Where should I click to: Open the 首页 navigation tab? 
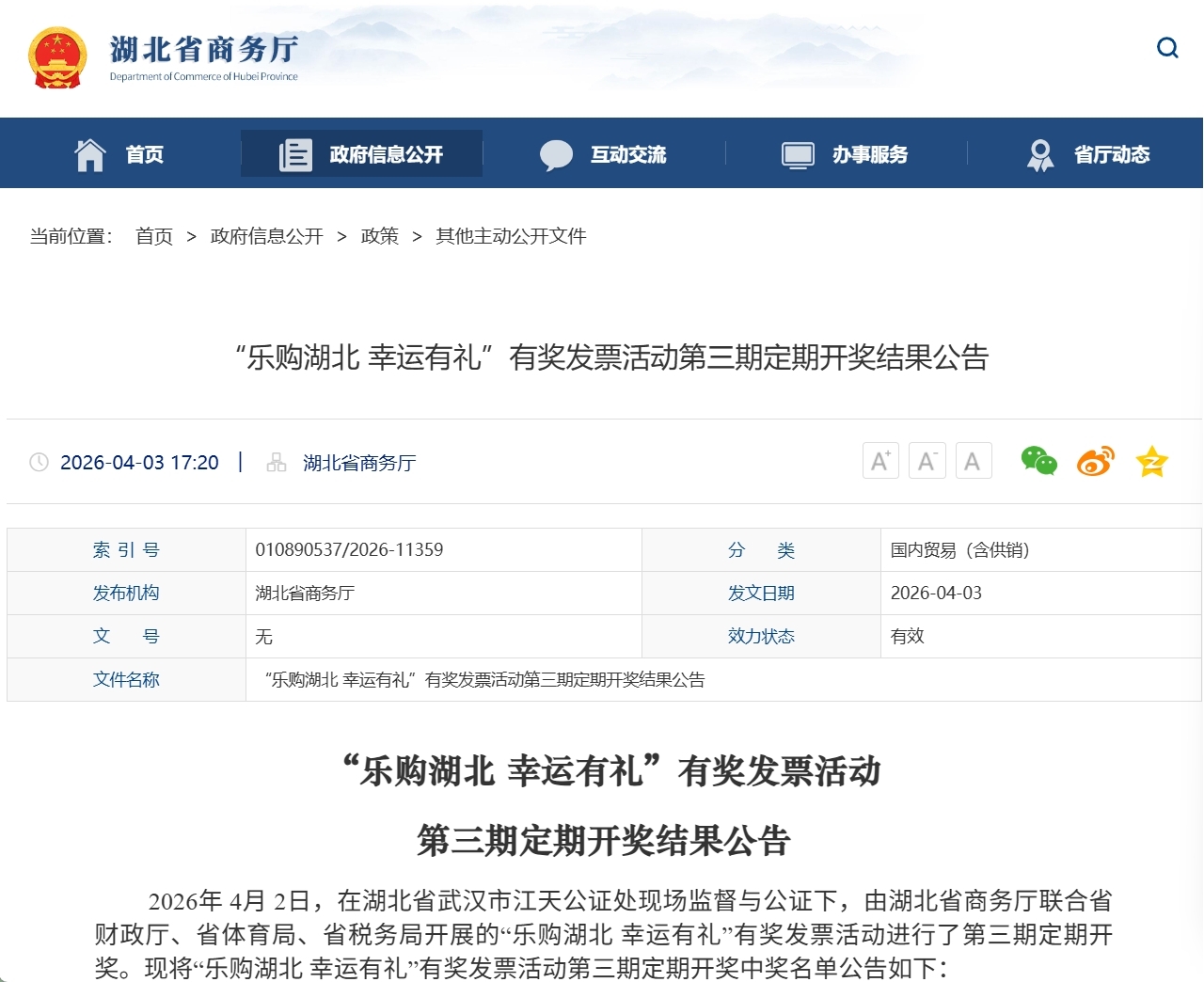(145, 154)
